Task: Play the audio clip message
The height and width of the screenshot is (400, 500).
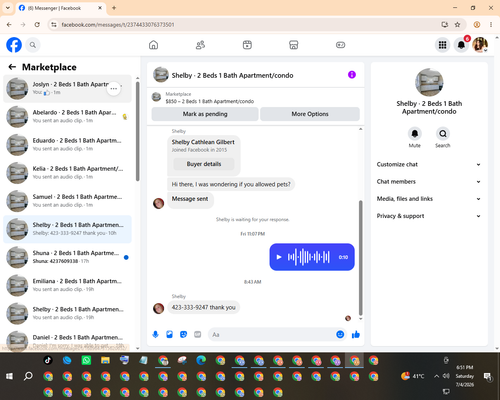Action: [x=279, y=257]
